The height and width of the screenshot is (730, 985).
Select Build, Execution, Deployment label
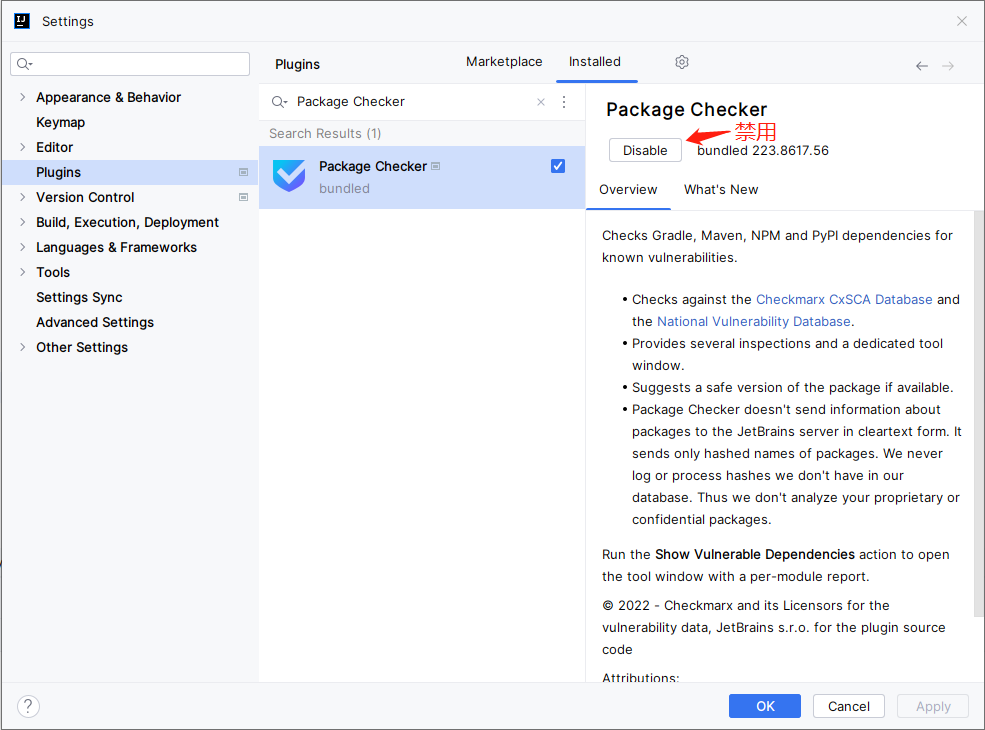[127, 222]
